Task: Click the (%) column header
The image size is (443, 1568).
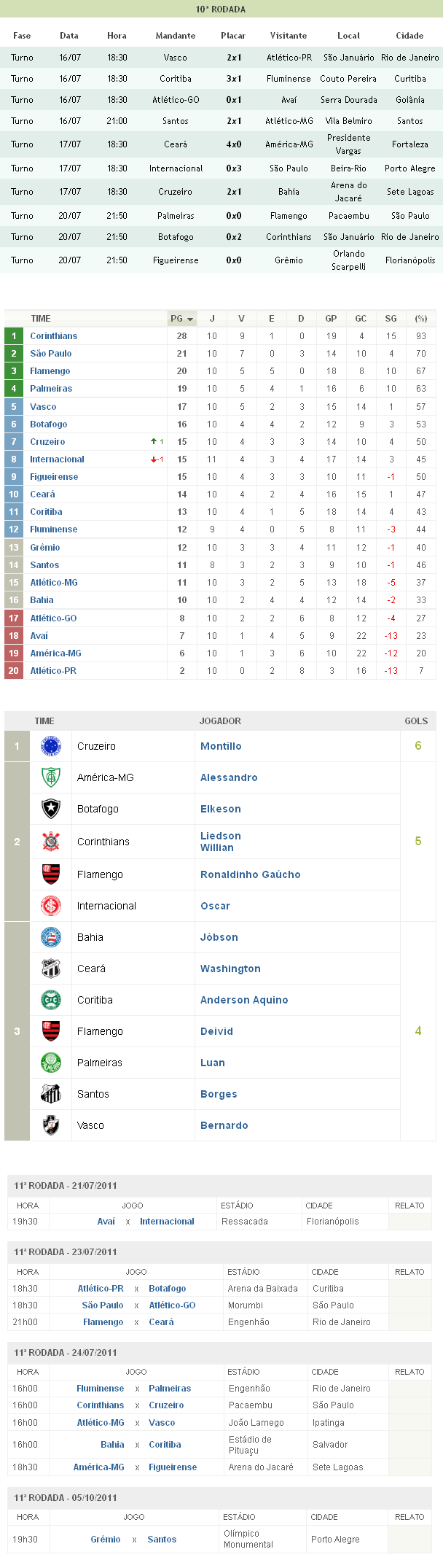Action: click(420, 319)
